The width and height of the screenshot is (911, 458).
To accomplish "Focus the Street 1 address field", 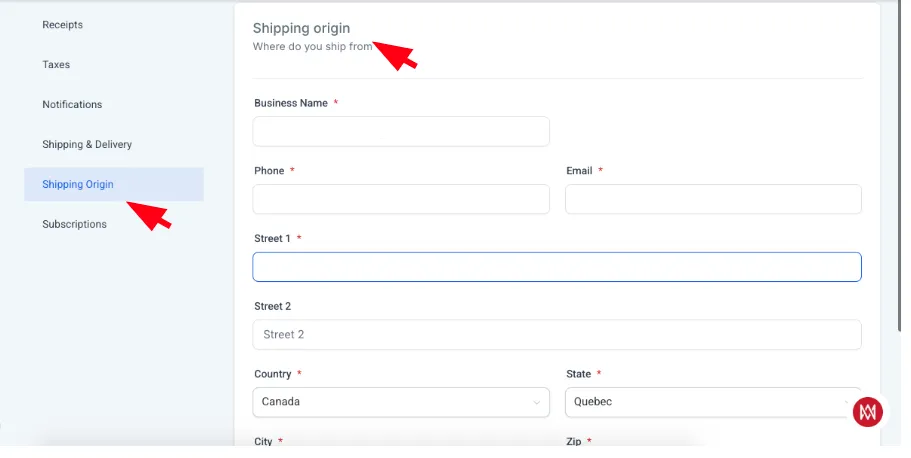I will coord(557,267).
